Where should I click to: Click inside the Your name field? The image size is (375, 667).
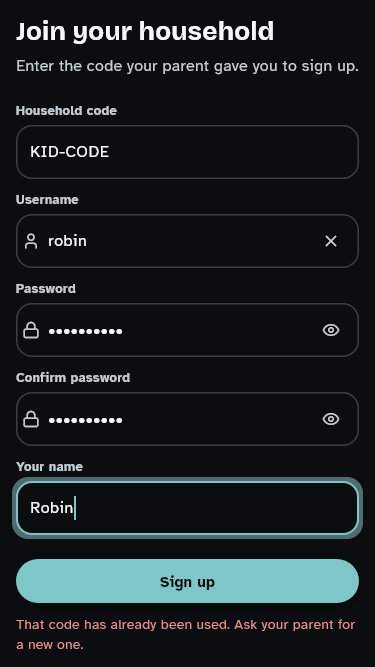pyautogui.click(x=188, y=508)
